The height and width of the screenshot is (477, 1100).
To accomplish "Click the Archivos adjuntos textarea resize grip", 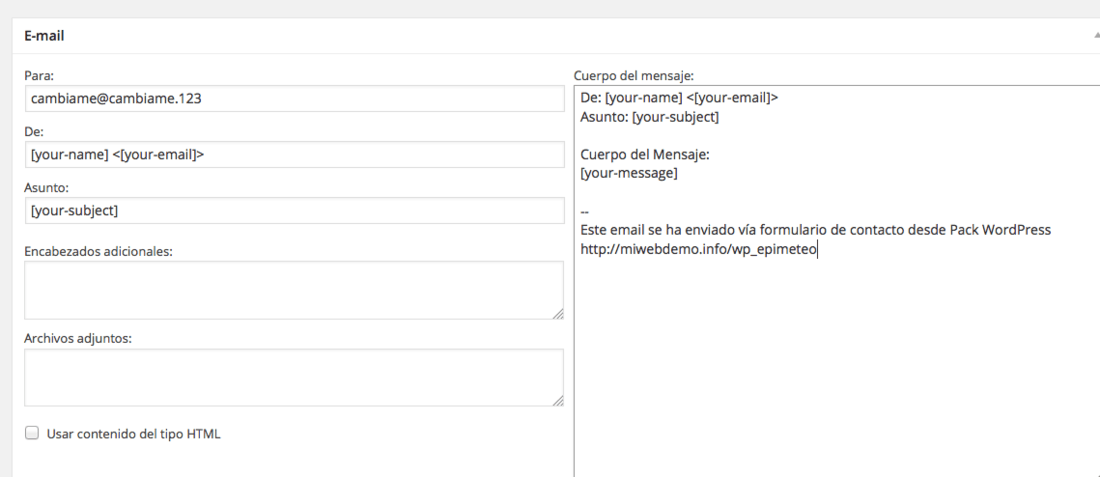I will pyautogui.click(x=558, y=401).
